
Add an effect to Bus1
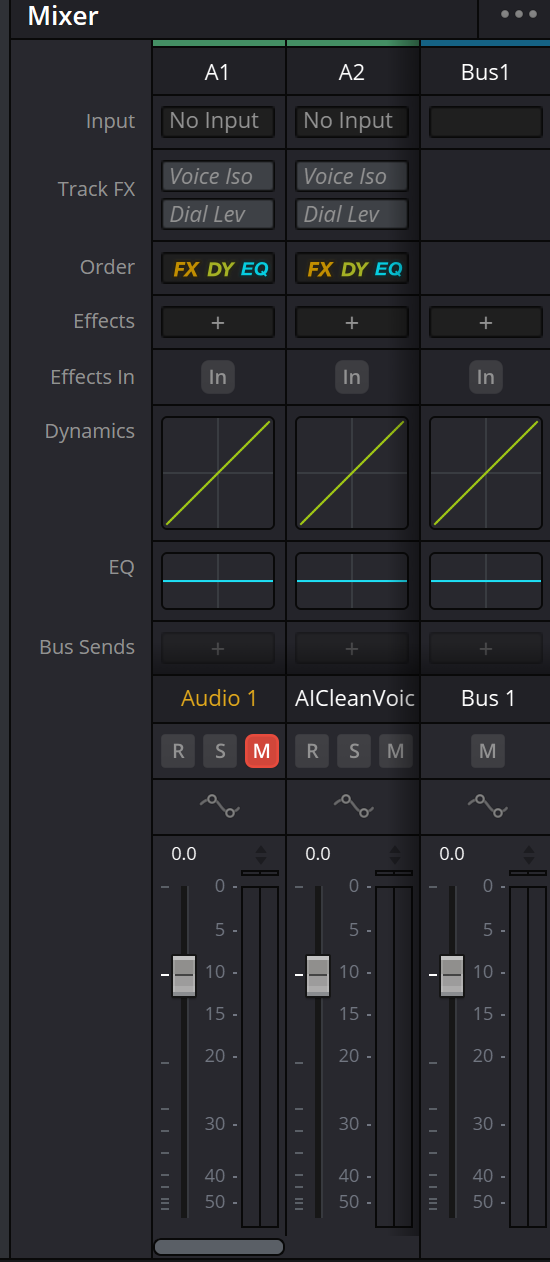click(x=486, y=322)
